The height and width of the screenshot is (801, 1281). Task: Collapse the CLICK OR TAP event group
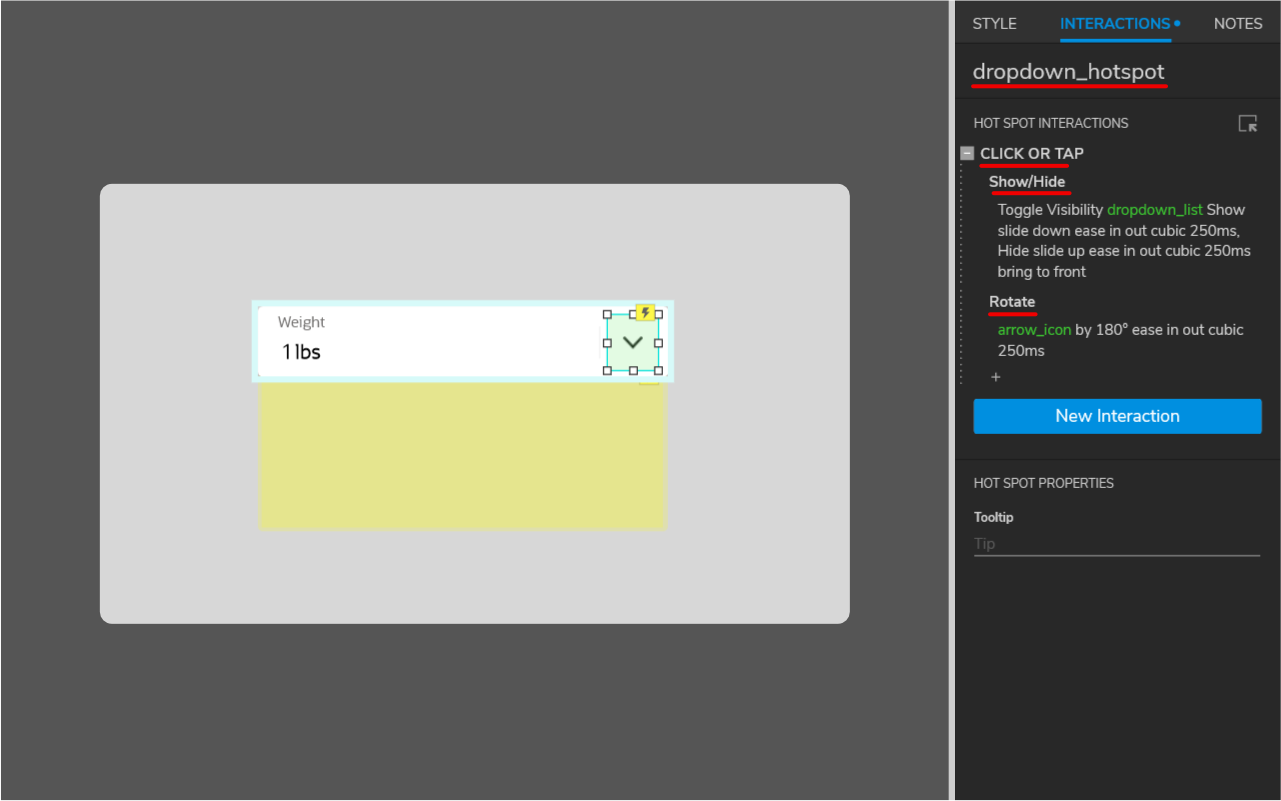(966, 153)
